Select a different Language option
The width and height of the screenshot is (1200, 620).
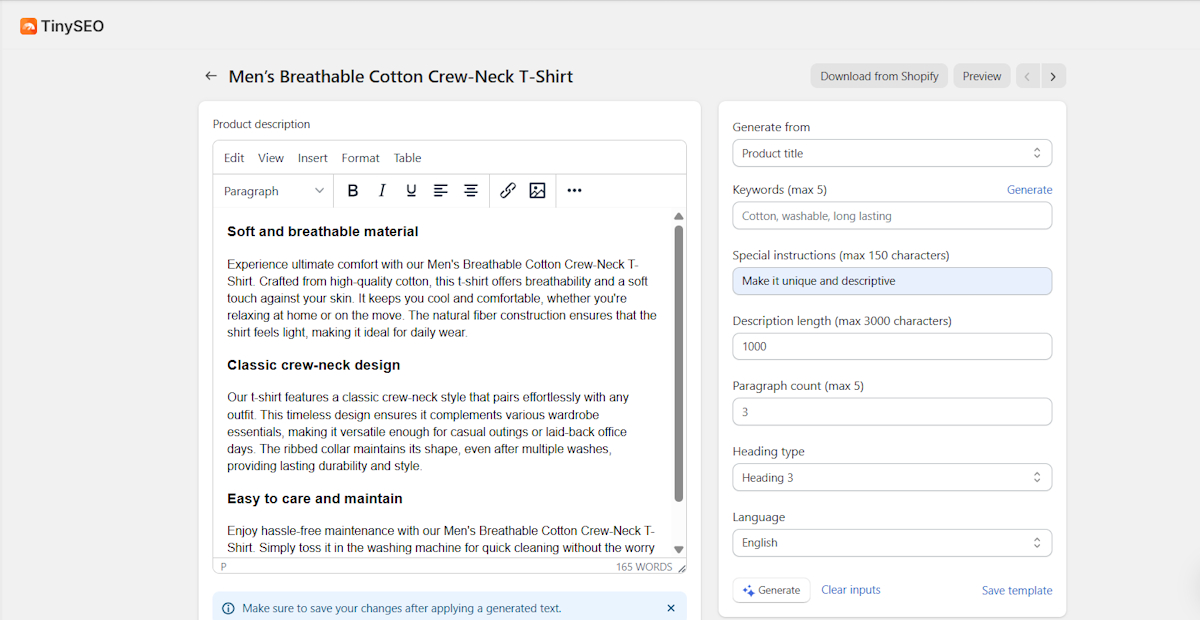[x=891, y=543]
